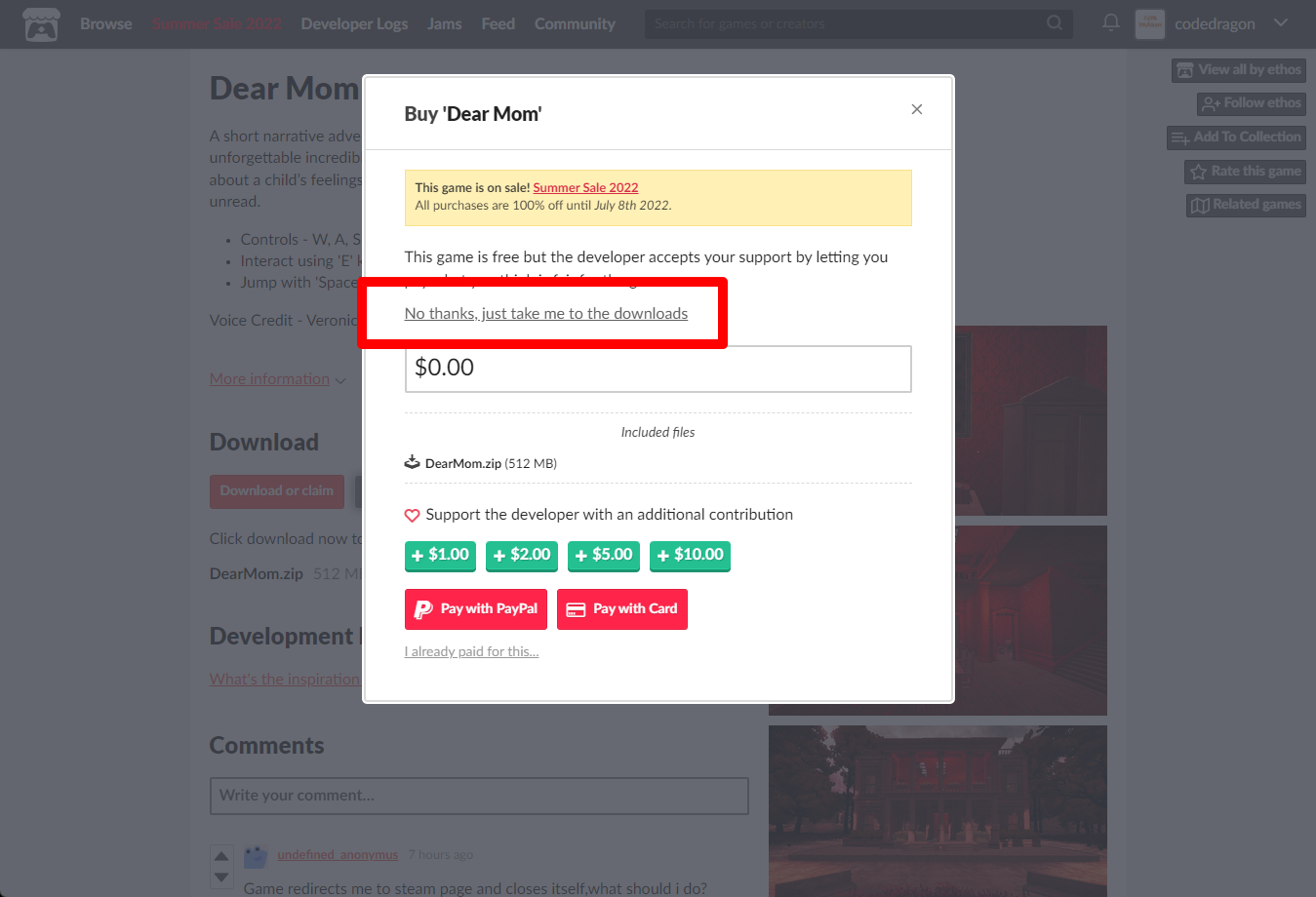Click the $0.00 price input field
The image size is (1316, 897).
pyautogui.click(x=658, y=369)
